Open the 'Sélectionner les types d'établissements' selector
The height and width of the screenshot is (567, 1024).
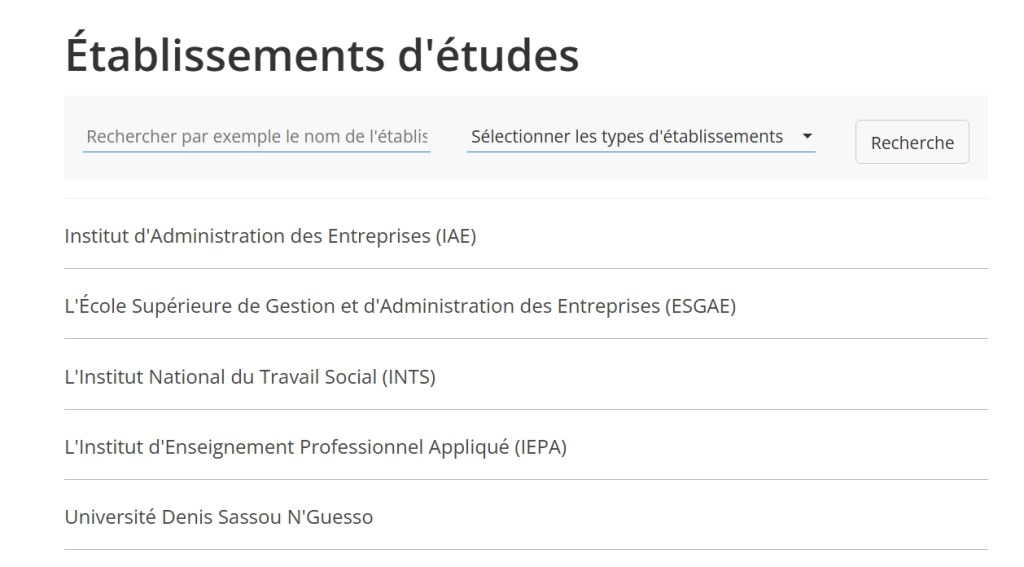[x=627, y=137]
